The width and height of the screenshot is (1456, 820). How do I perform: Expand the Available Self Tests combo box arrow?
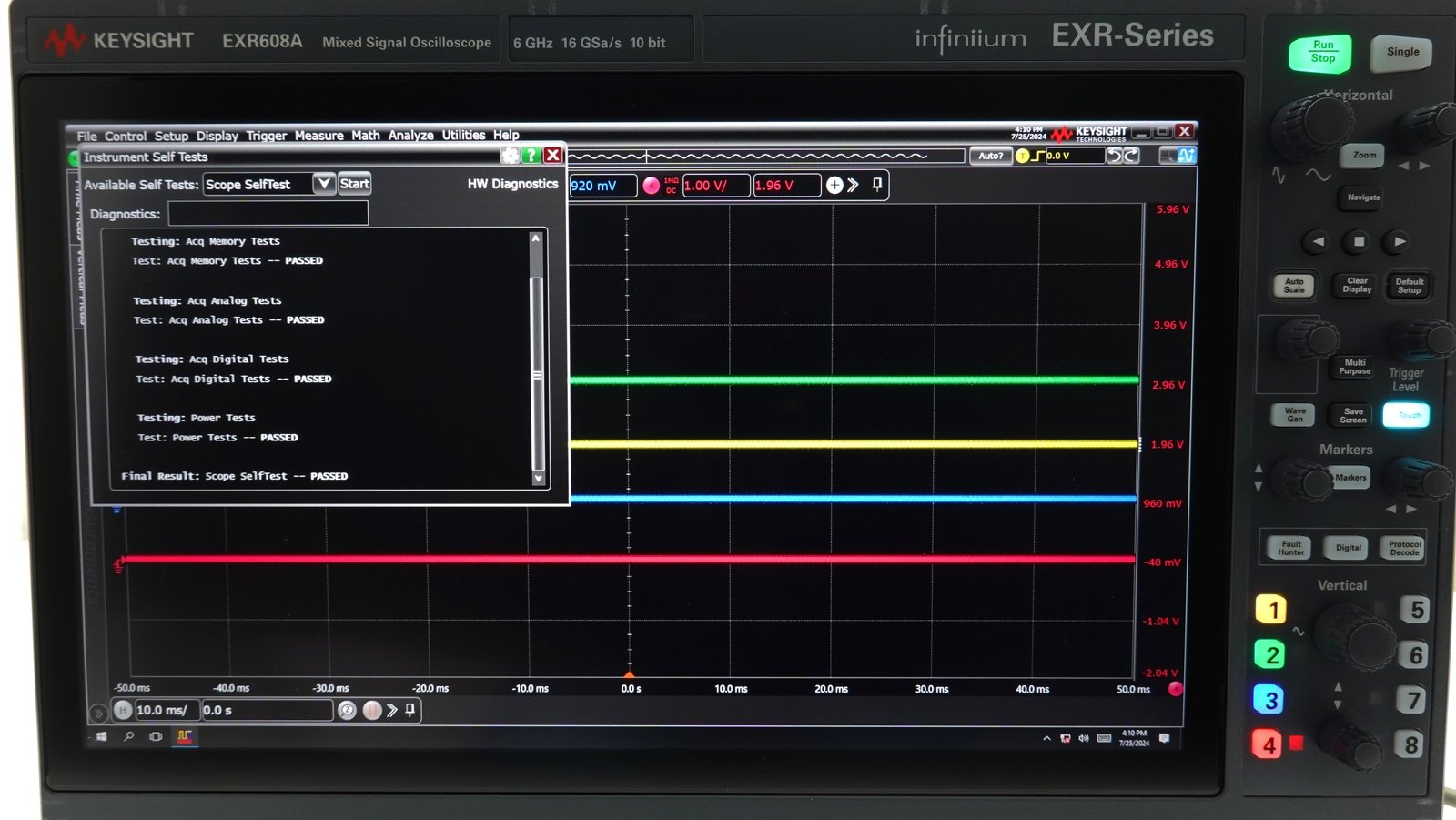click(323, 184)
